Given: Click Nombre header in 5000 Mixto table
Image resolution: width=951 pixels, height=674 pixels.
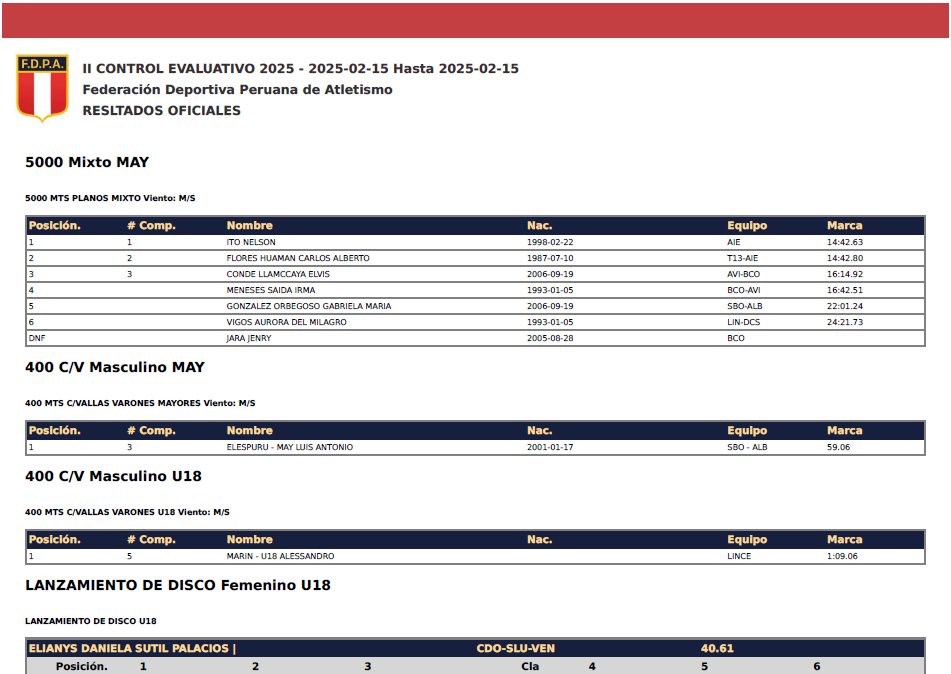Looking at the screenshot, I should pos(249,225).
